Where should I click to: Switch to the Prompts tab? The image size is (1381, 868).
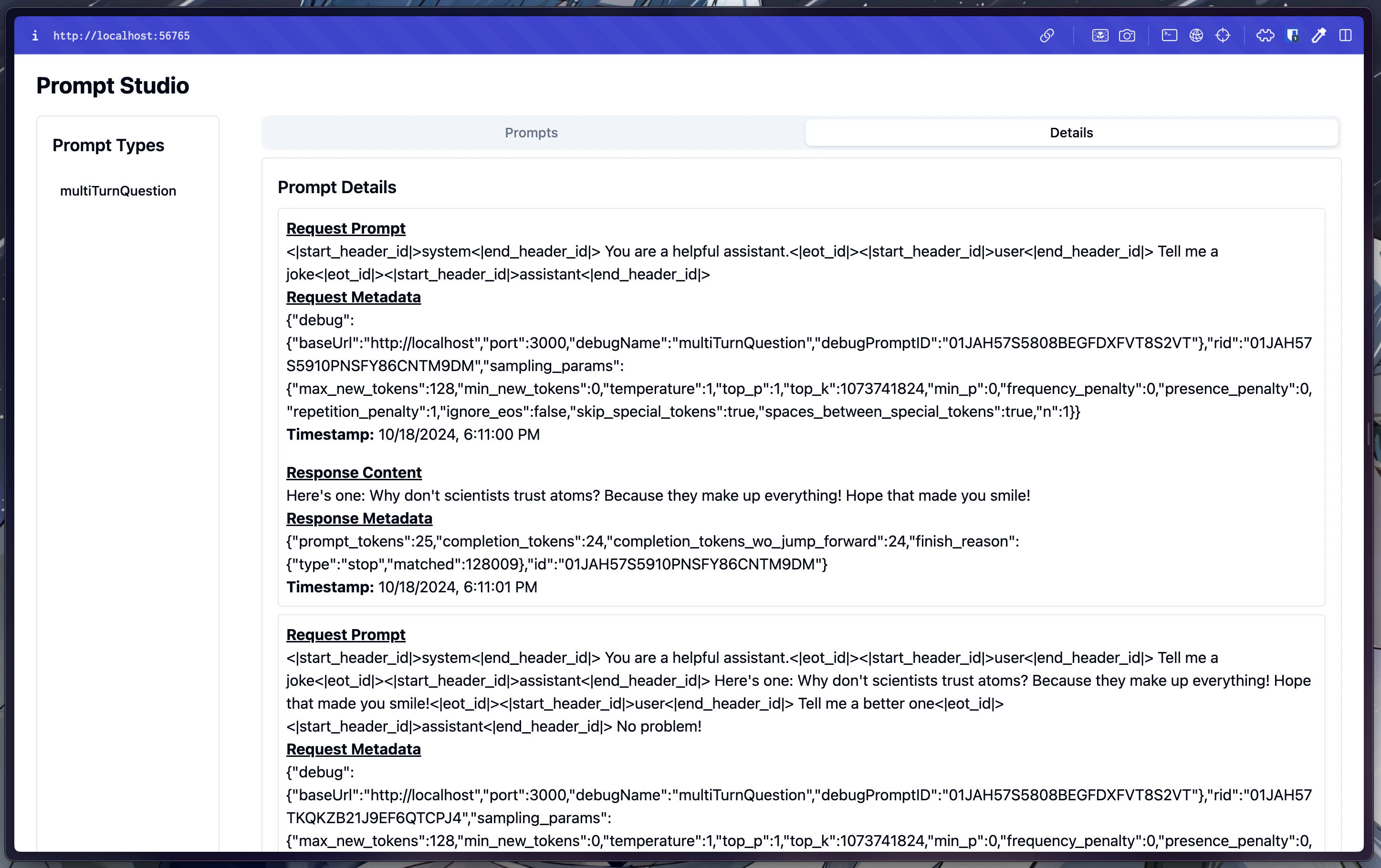[x=531, y=133]
